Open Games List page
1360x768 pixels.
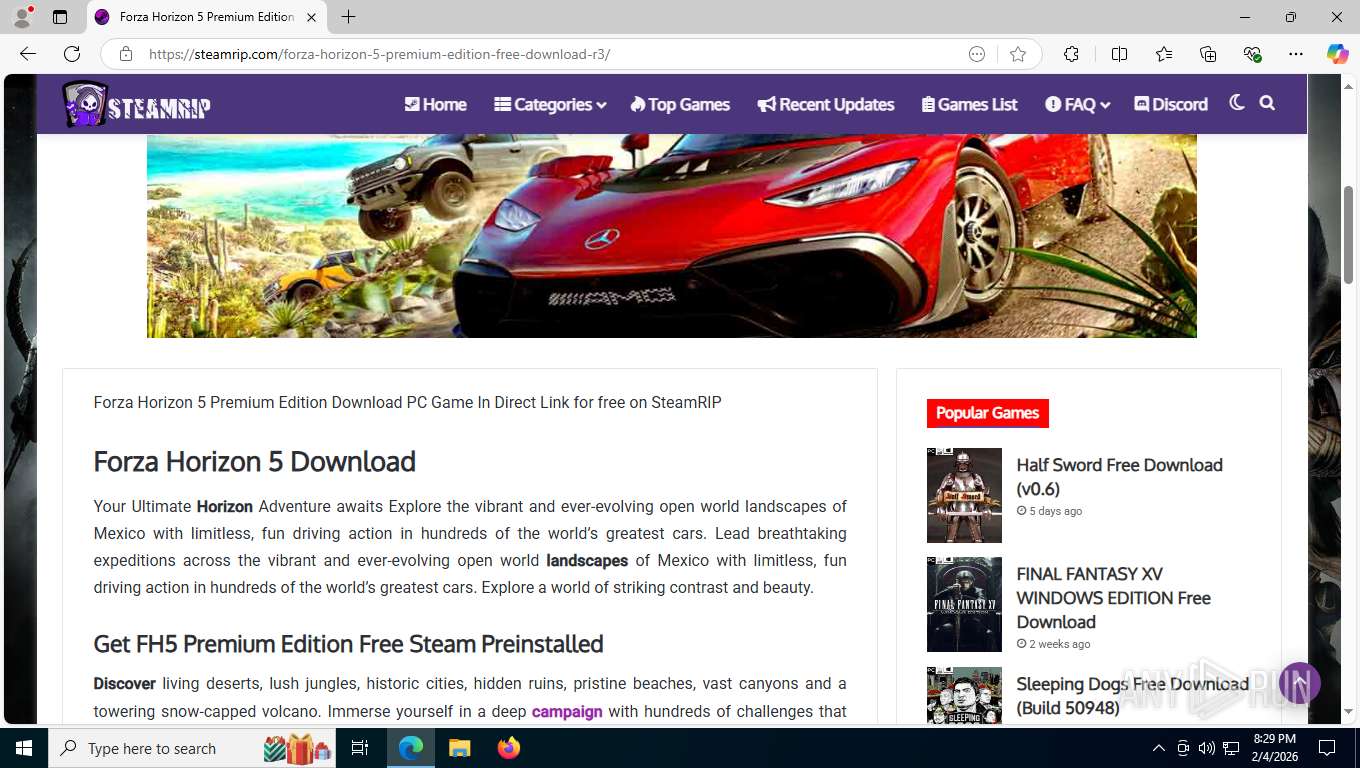click(969, 104)
